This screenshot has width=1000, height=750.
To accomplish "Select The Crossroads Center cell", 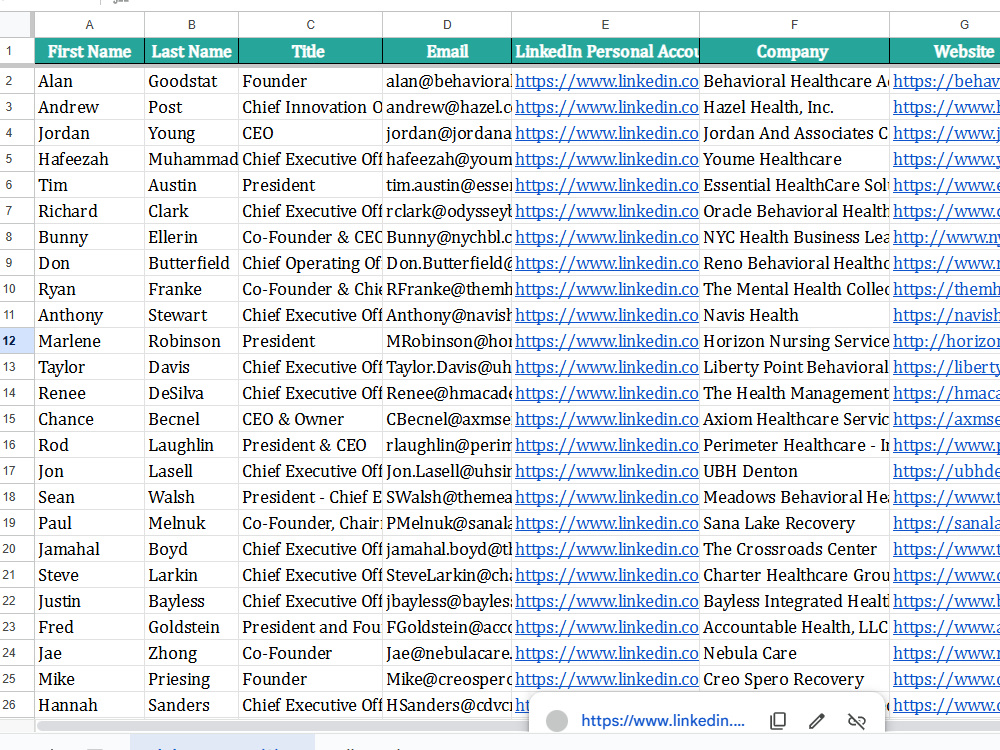I will tap(794, 549).
